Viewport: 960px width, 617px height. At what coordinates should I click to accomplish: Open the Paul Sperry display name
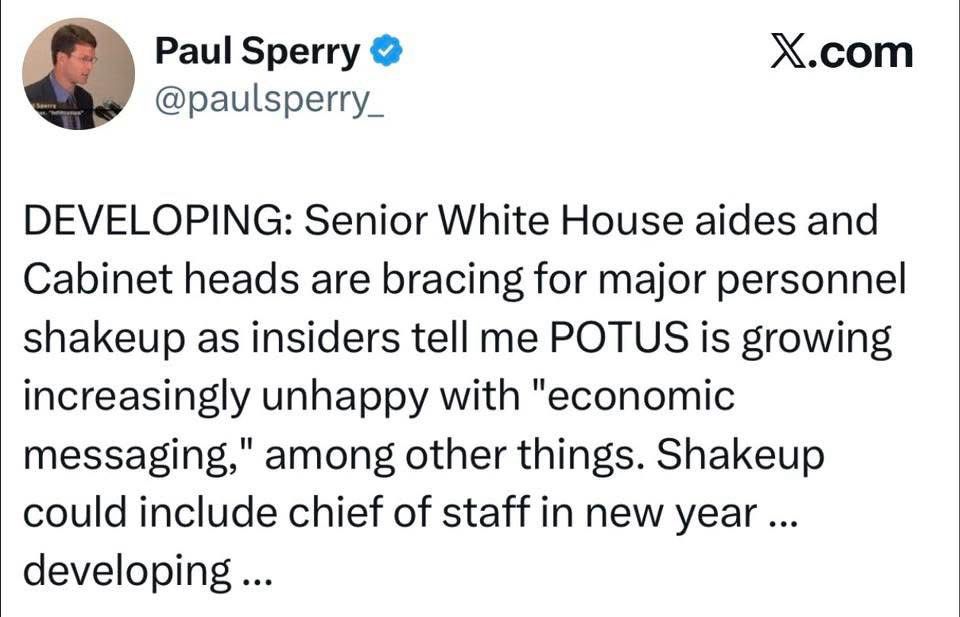click(x=258, y=52)
